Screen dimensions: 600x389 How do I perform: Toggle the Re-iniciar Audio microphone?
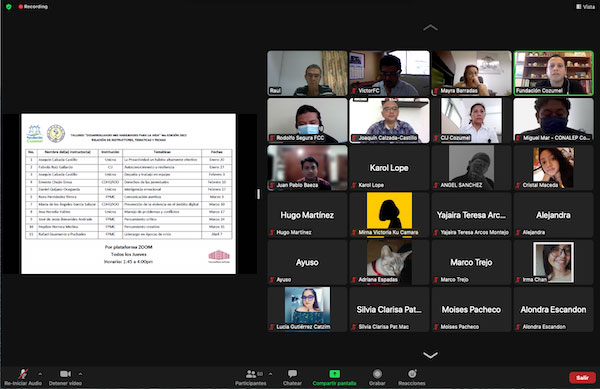click(23, 374)
